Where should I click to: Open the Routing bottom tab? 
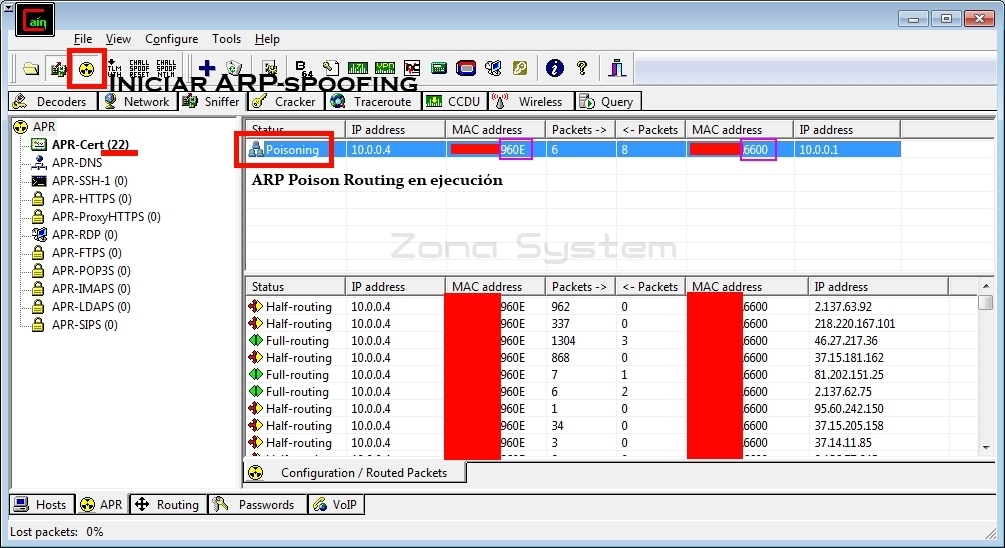[x=169, y=504]
